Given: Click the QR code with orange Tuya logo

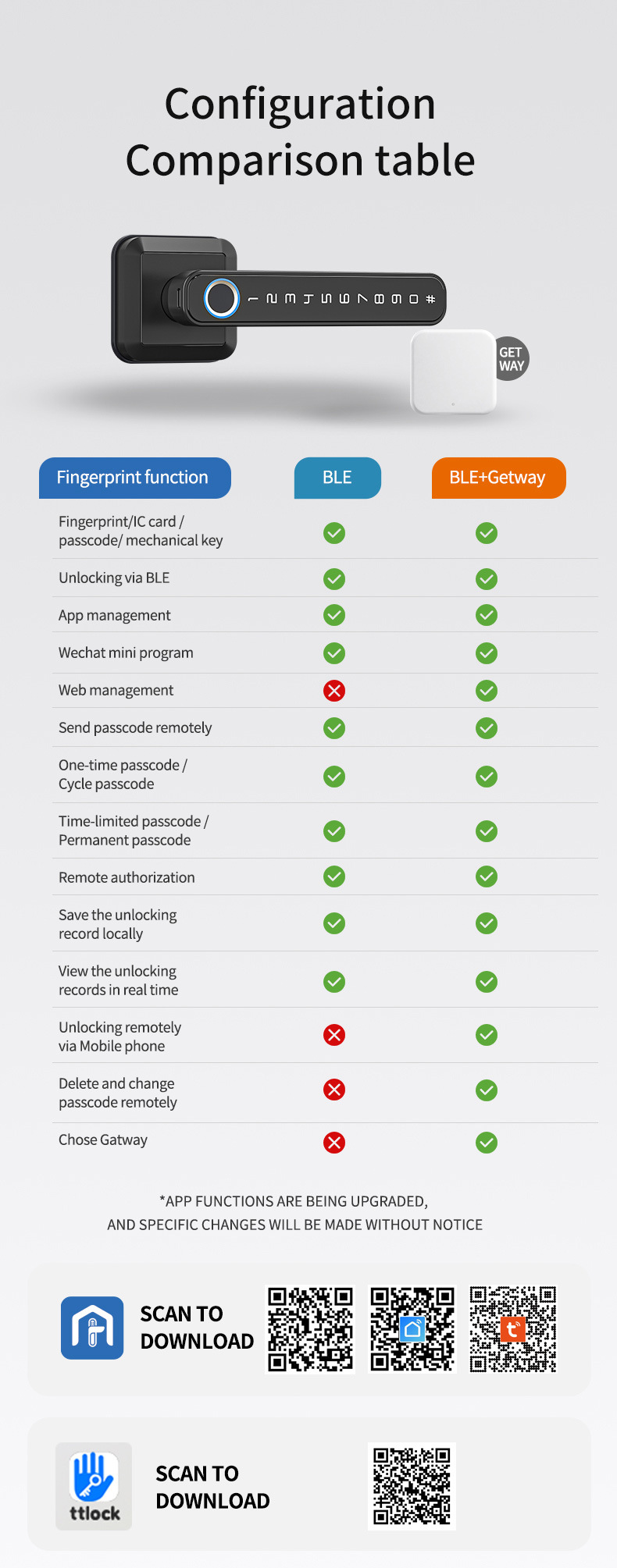Looking at the screenshot, I should [x=513, y=1328].
